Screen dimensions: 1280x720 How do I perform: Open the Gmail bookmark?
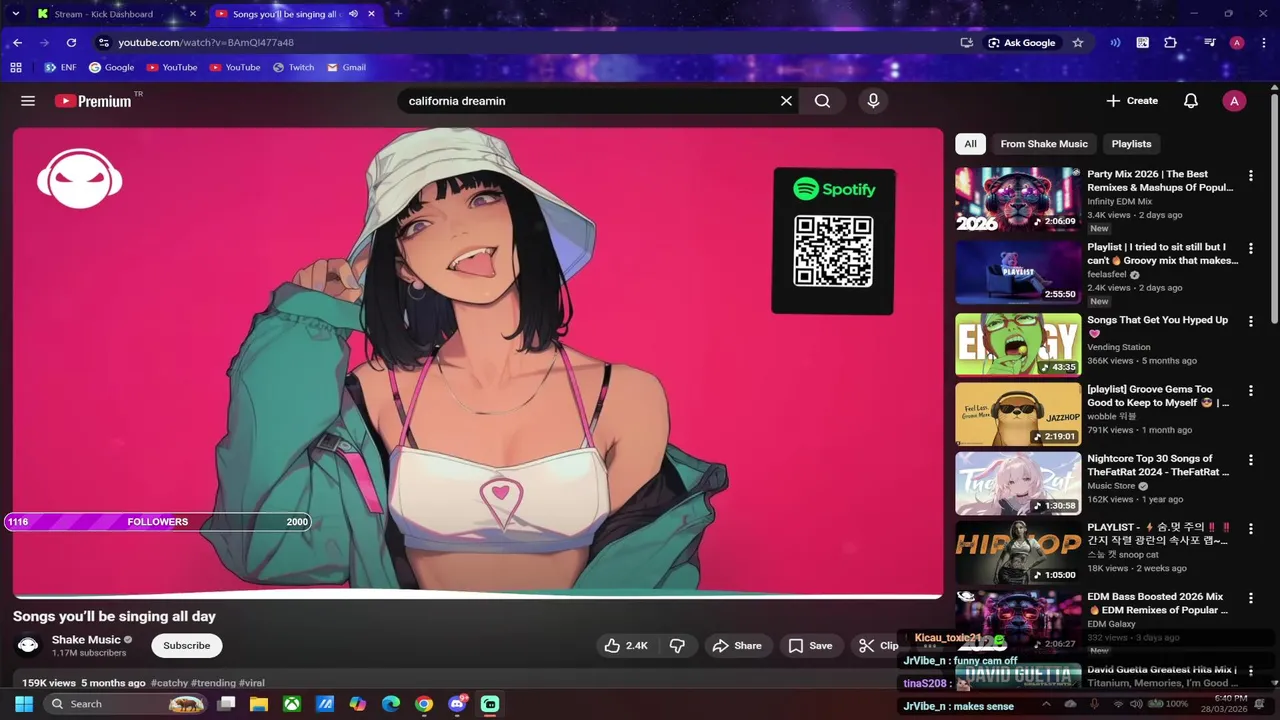[347, 68]
